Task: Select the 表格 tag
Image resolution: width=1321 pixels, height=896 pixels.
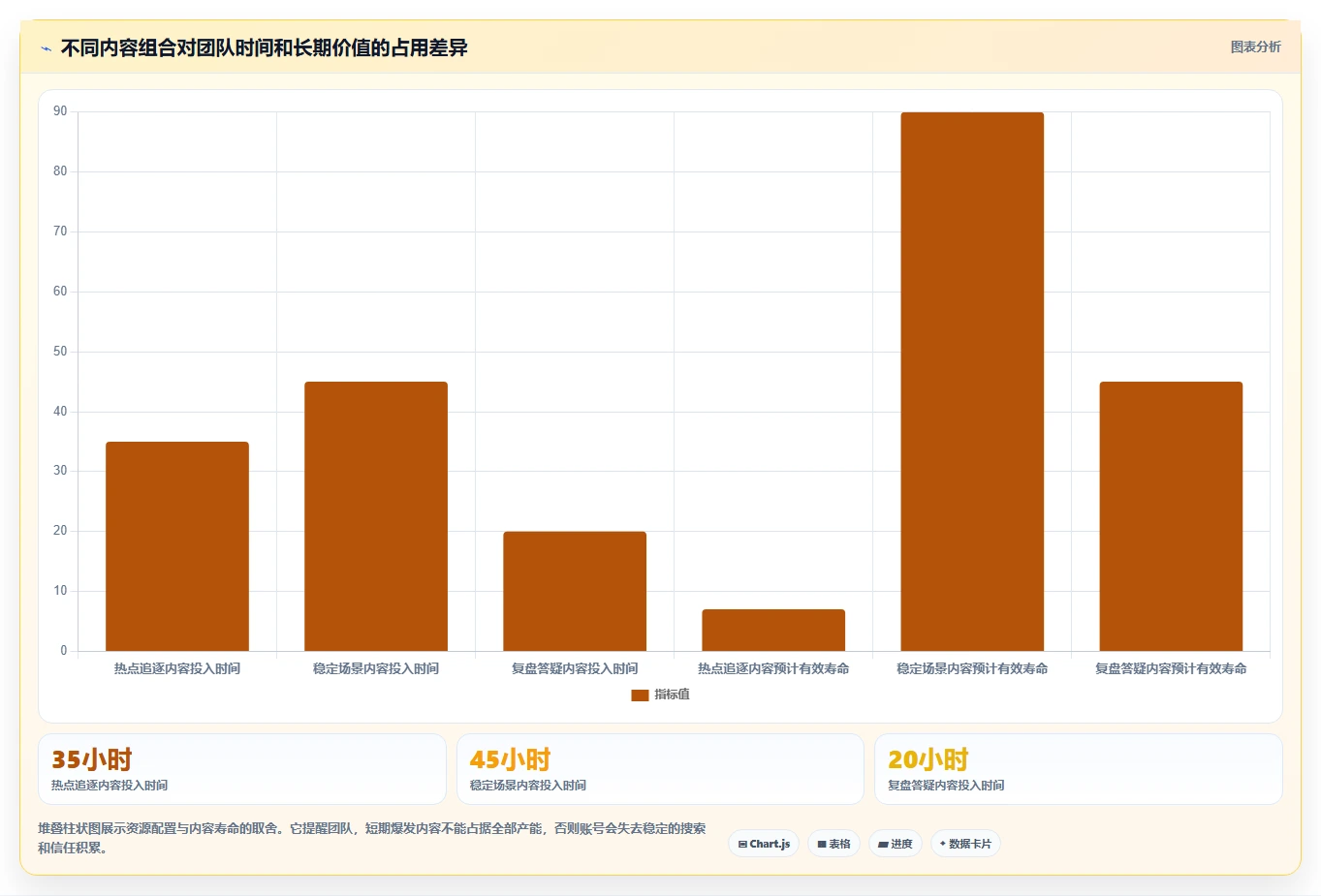Action: coord(833,844)
